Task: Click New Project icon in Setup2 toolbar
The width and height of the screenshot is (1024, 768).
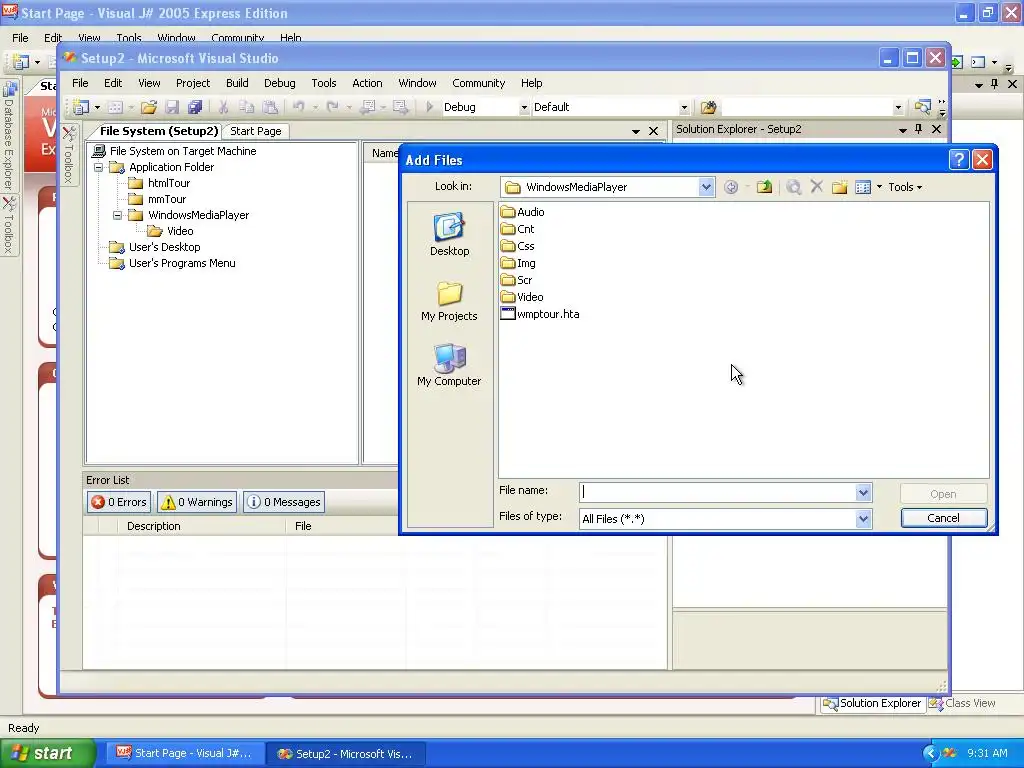Action: (x=81, y=107)
